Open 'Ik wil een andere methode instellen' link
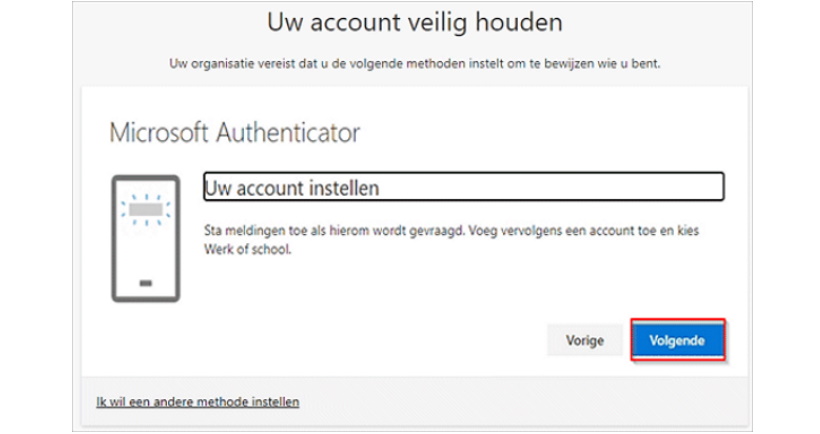Screen dimensions: 820x434 point(198,402)
